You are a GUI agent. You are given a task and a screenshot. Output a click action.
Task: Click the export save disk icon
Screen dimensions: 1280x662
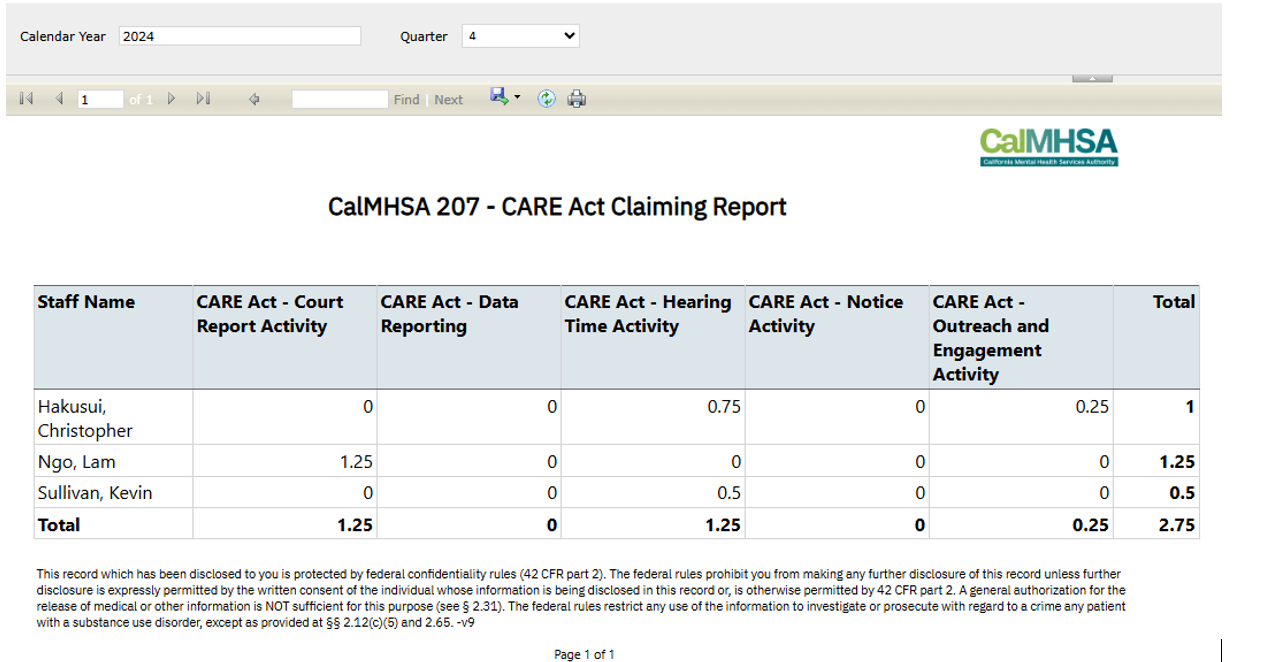499,96
